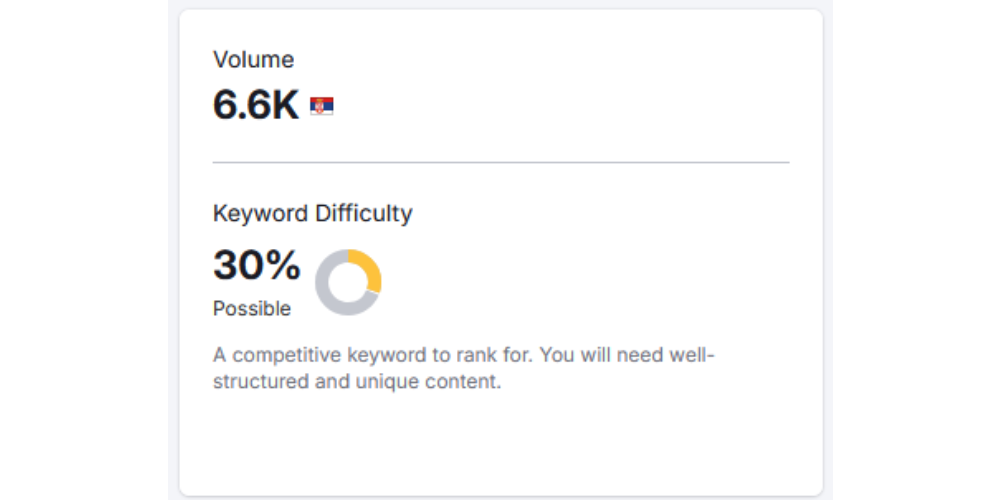
Task: Click the "structured and unique content" text line
Action: point(356,382)
